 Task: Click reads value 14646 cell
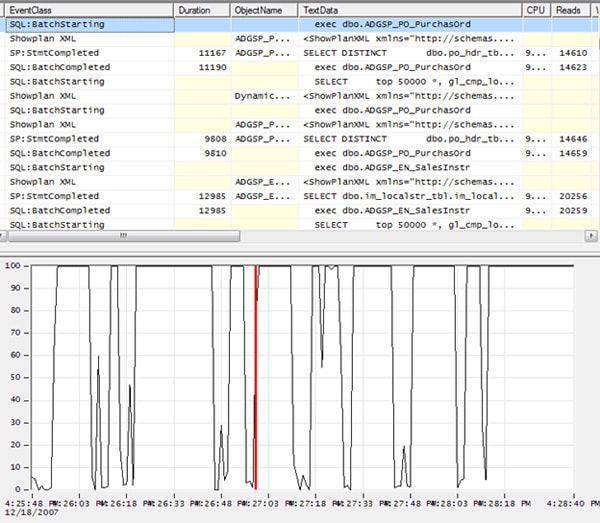(573, 139)
